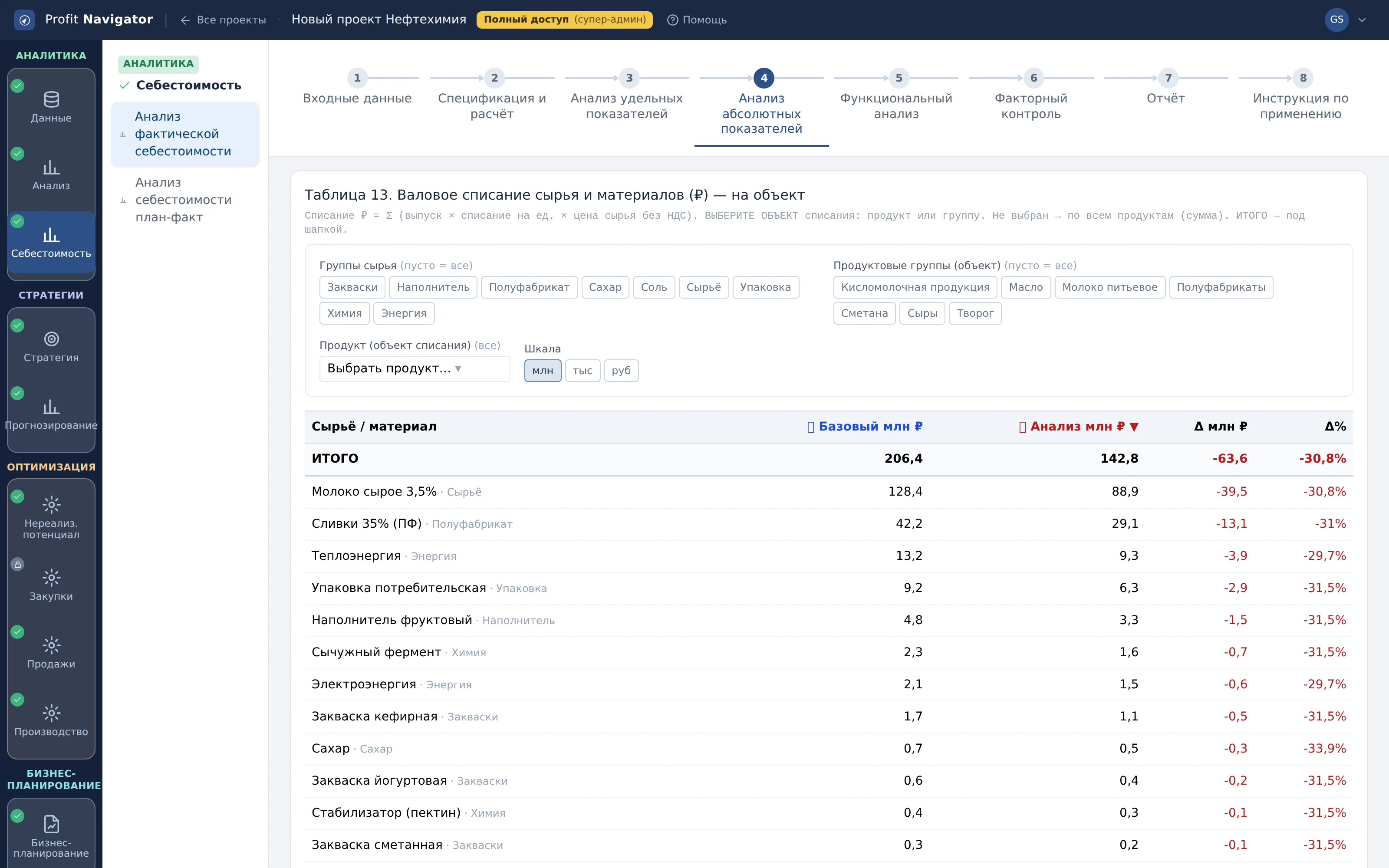Sort by Базовый млн ₽ column header
This screenshot has height=868, width=1389.
tap(864, 427)
